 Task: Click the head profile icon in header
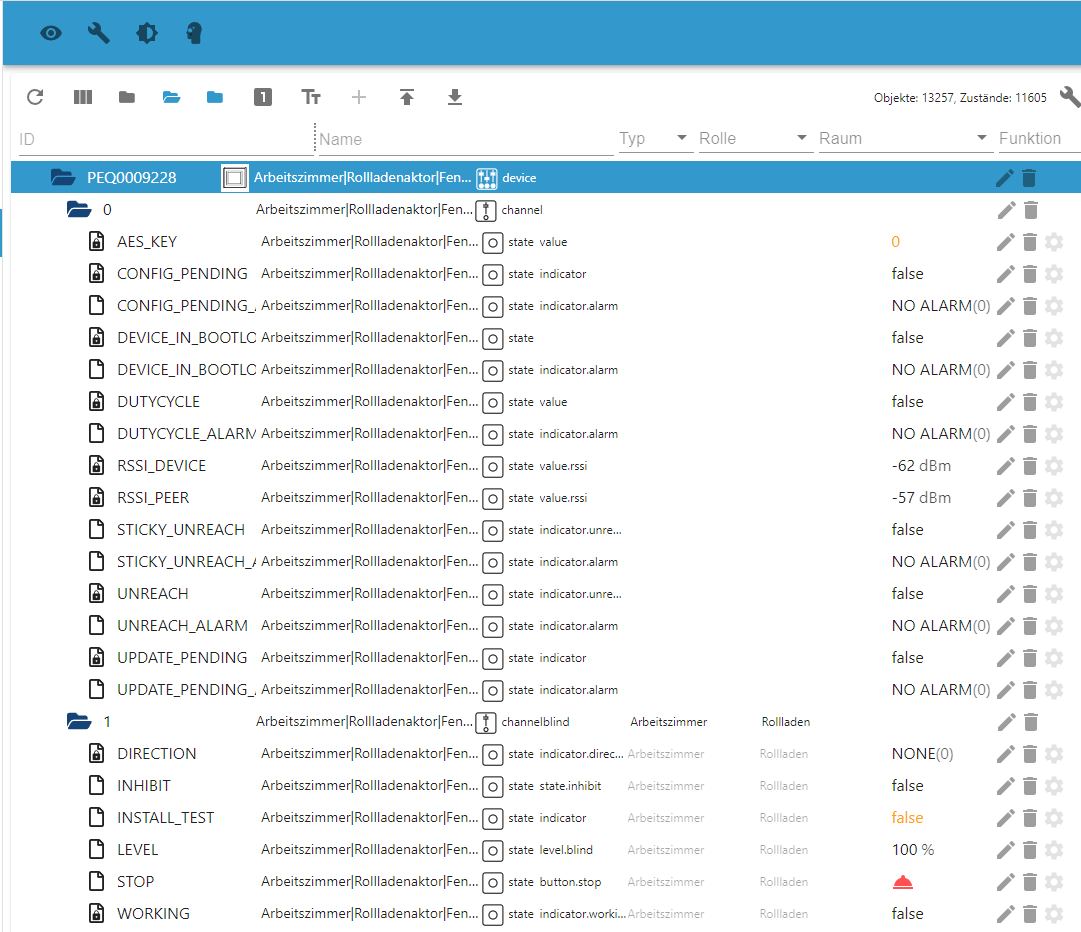click(194, 33)
